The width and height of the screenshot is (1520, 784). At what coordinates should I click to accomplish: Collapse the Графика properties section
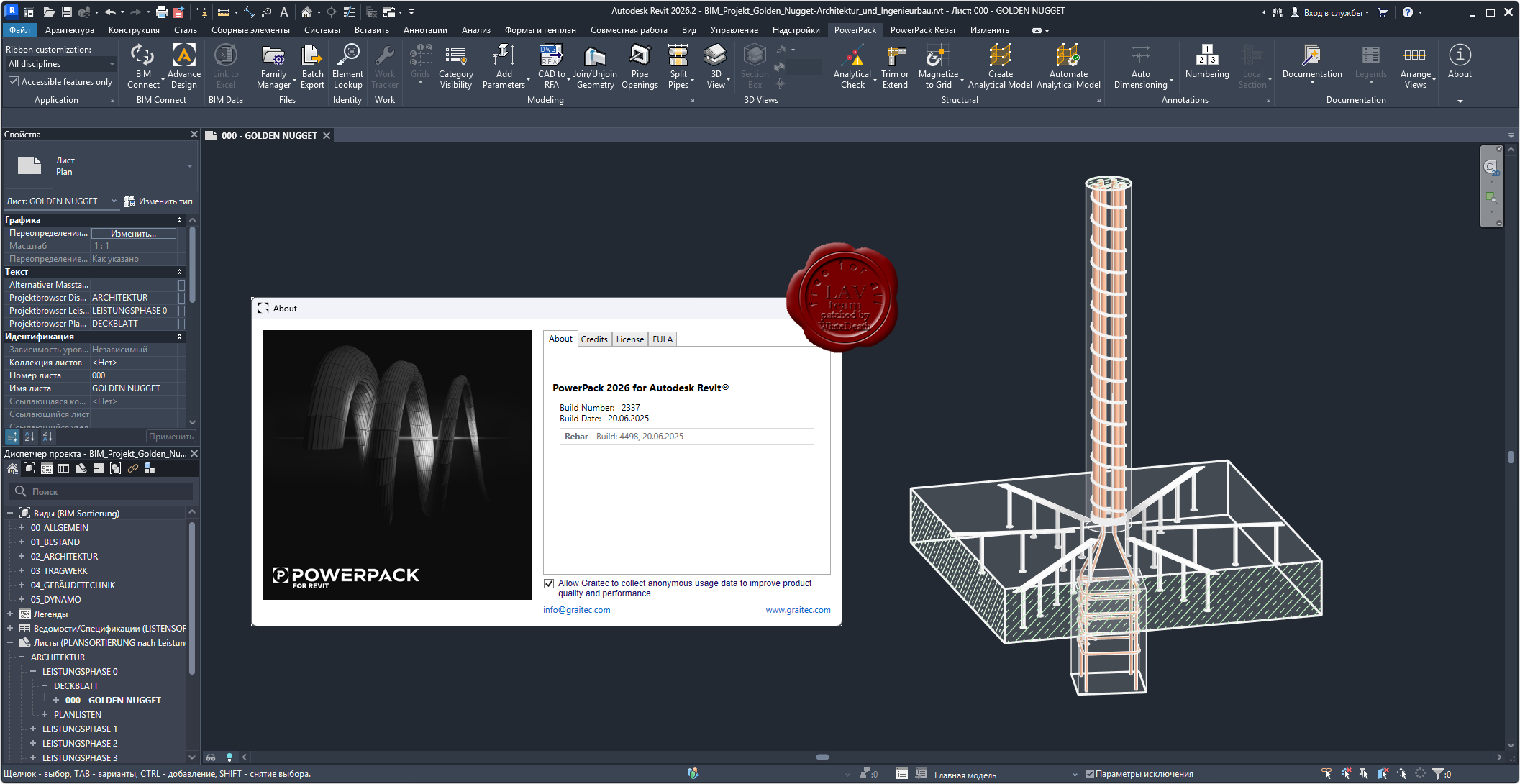pyautogui.click(x=179, y=220)
